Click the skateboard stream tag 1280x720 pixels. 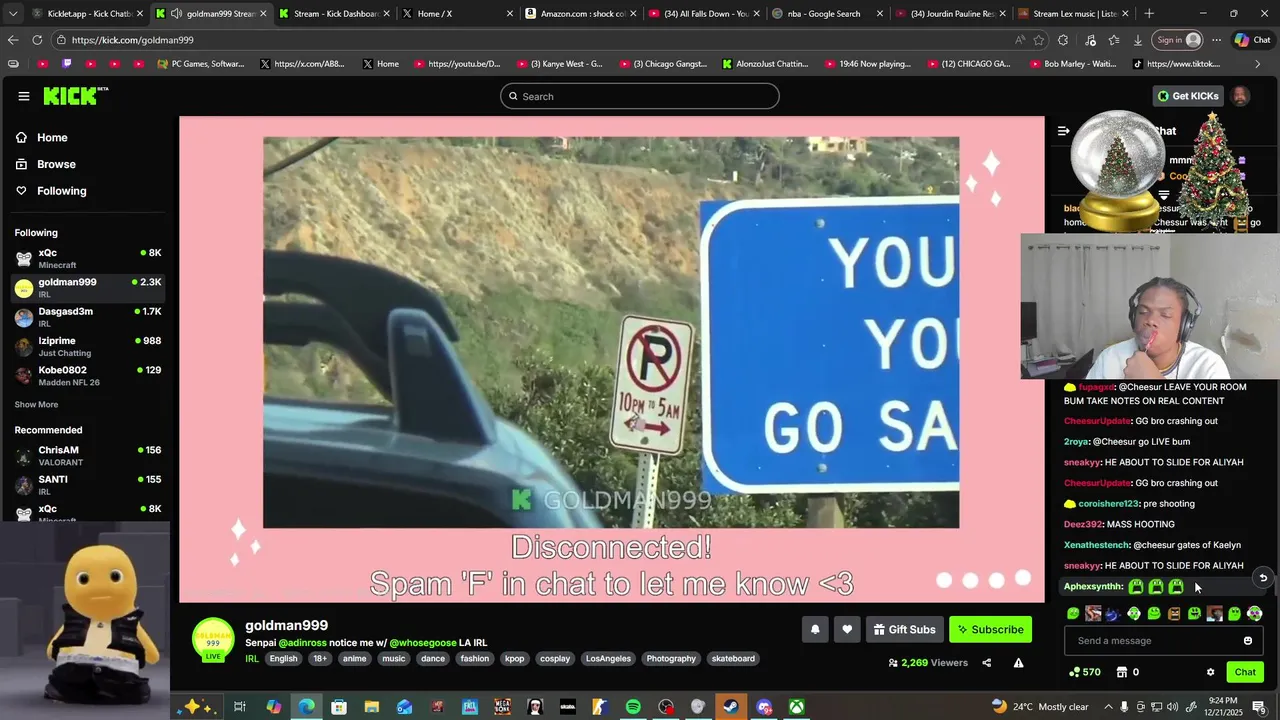click(x=733, y=659)
